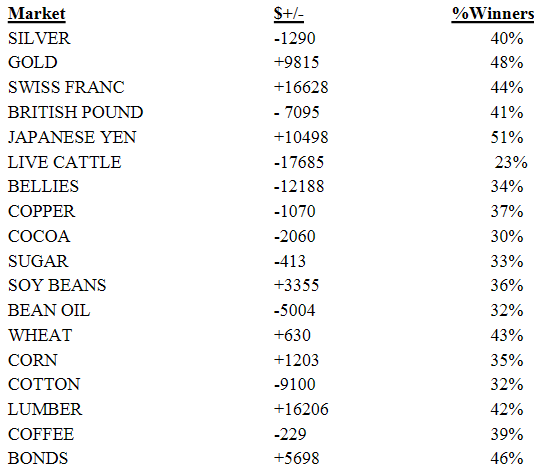Select the BRITISH POUND entry
This screenshot has width=534, height=476.
[x=75, y=112]
